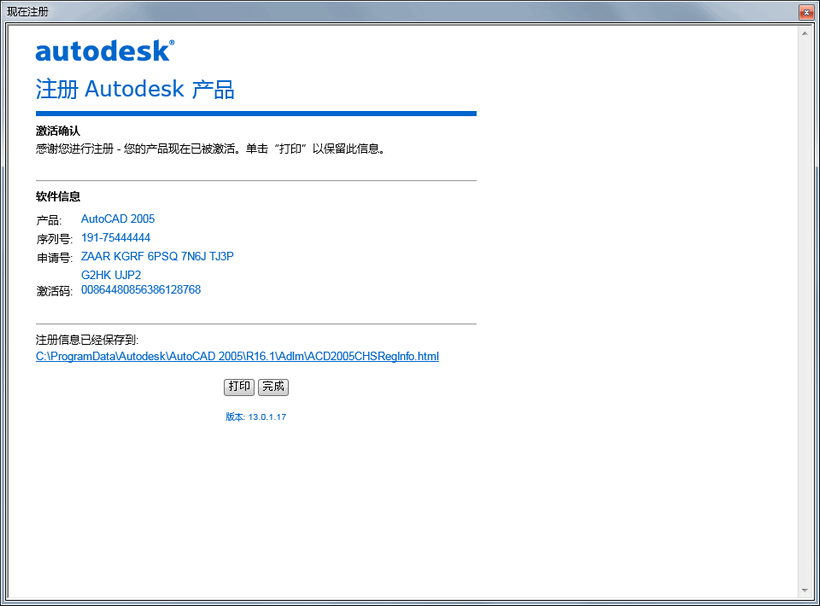Click the 打印 button to print
Viewport: 820px width, 606px height.
(x=238, y=386)
